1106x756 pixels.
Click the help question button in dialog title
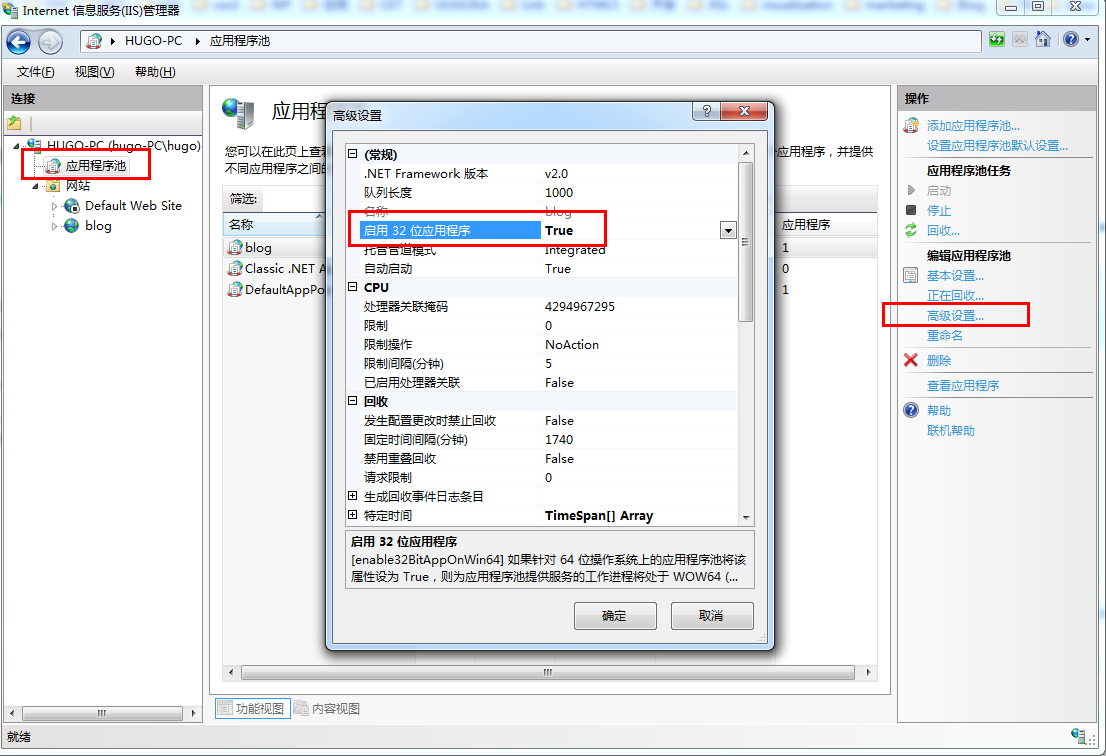coord(707,111)
